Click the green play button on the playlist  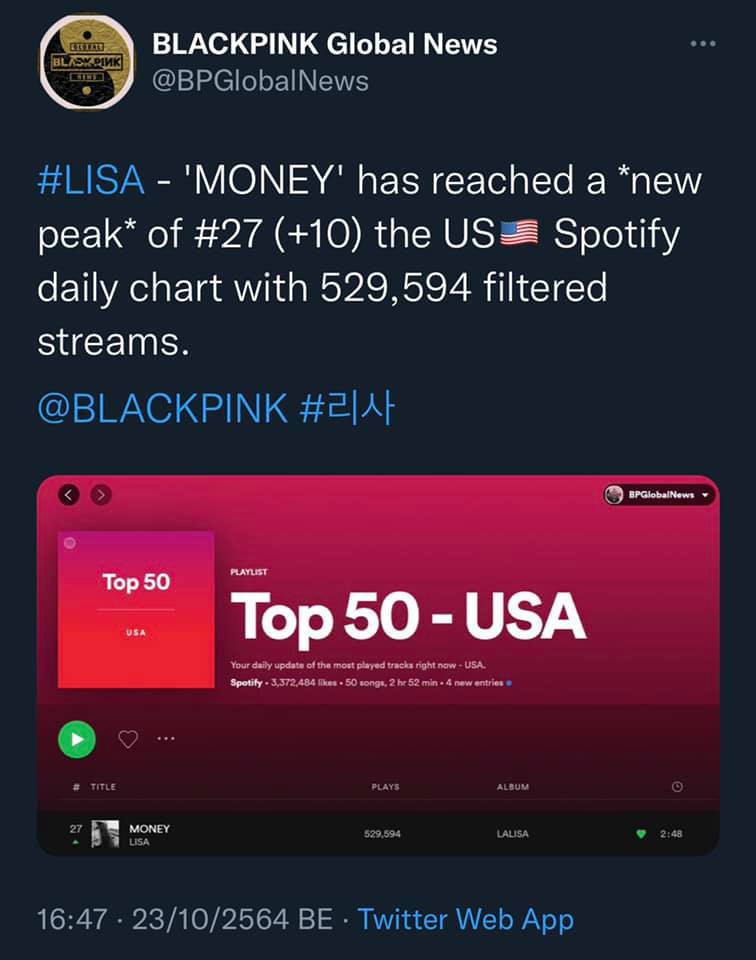[x=77, y=739]
